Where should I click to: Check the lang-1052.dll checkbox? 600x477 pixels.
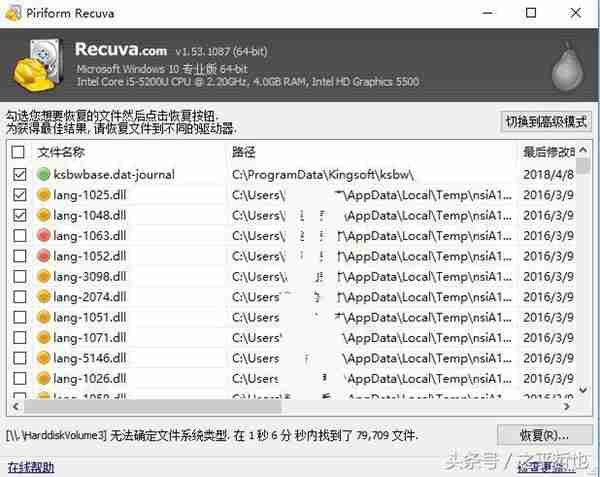[20, 256]
